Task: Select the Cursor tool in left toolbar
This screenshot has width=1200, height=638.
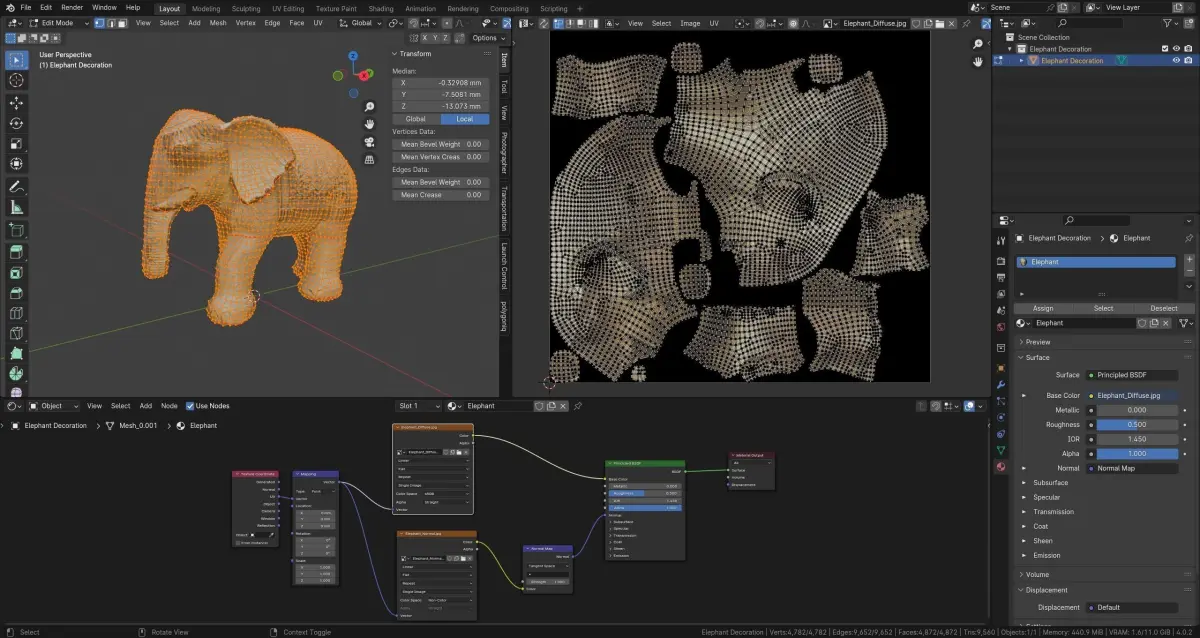Action: coord(17,80)
